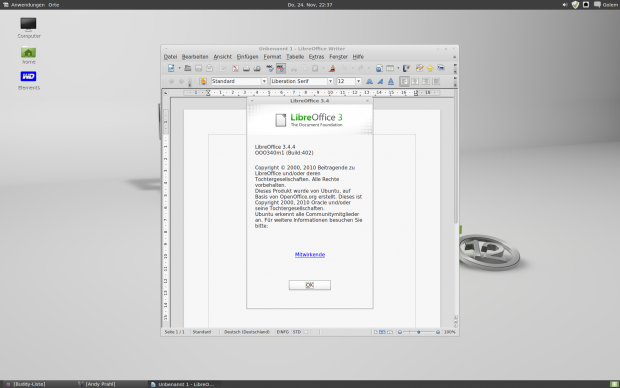Open the paragraph style dropdown showing Standard
Image resolution: width=620 pixels, height=388 pixels.
tap(264, 81)
